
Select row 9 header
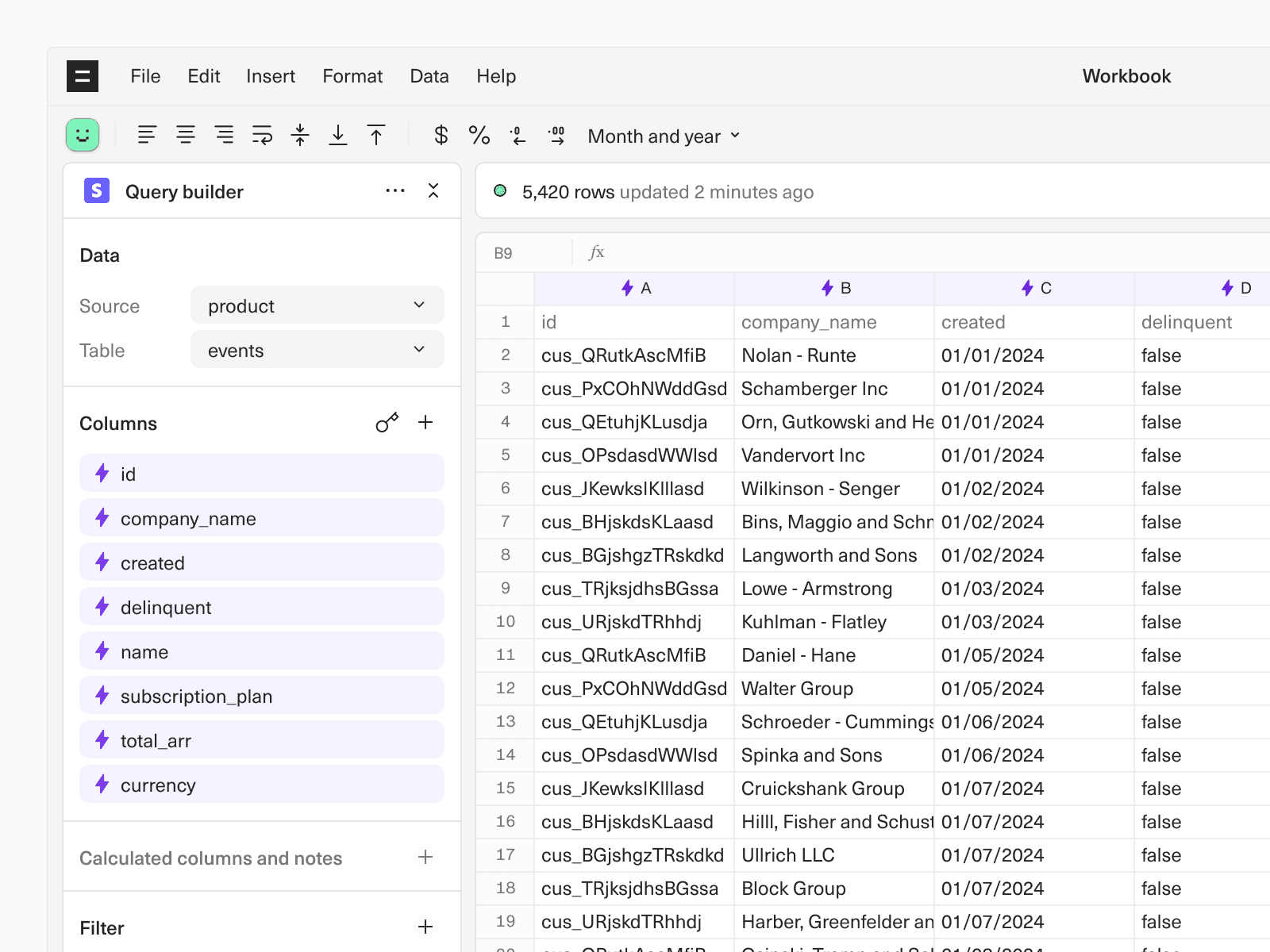(x=506, y=588)
